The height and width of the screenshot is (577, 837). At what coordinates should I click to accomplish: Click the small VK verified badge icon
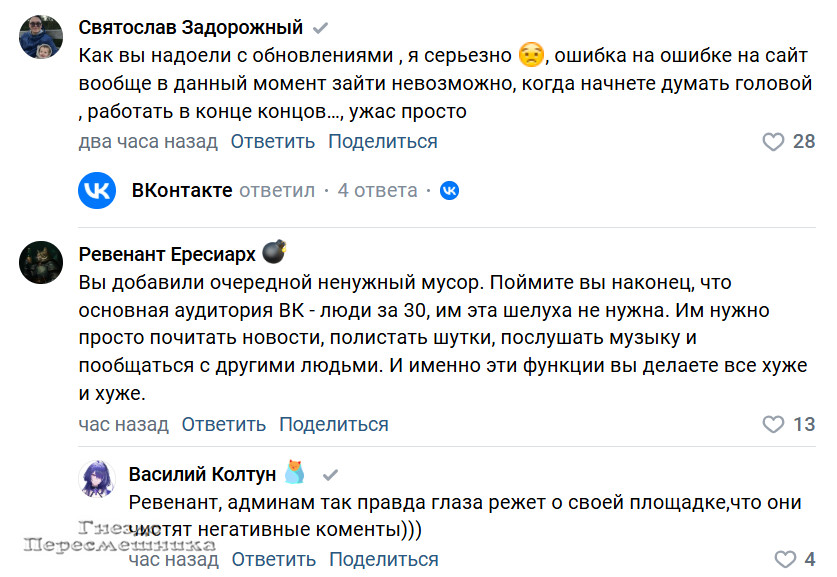click(x=450, y=190)
